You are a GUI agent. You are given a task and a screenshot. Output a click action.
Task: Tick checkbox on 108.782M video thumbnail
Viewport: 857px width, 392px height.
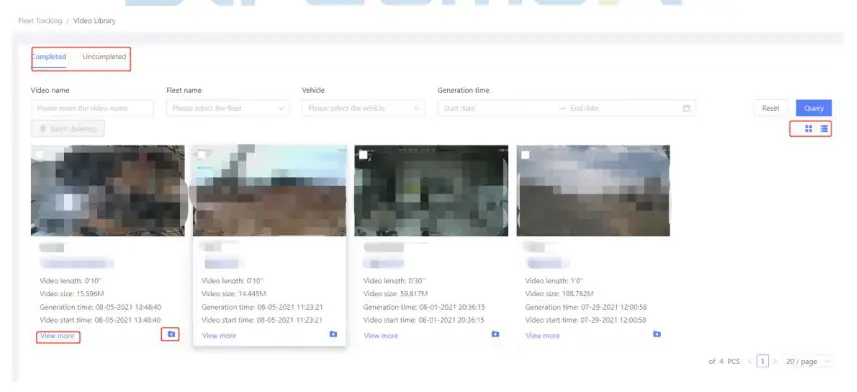click(x=525, y=155)
